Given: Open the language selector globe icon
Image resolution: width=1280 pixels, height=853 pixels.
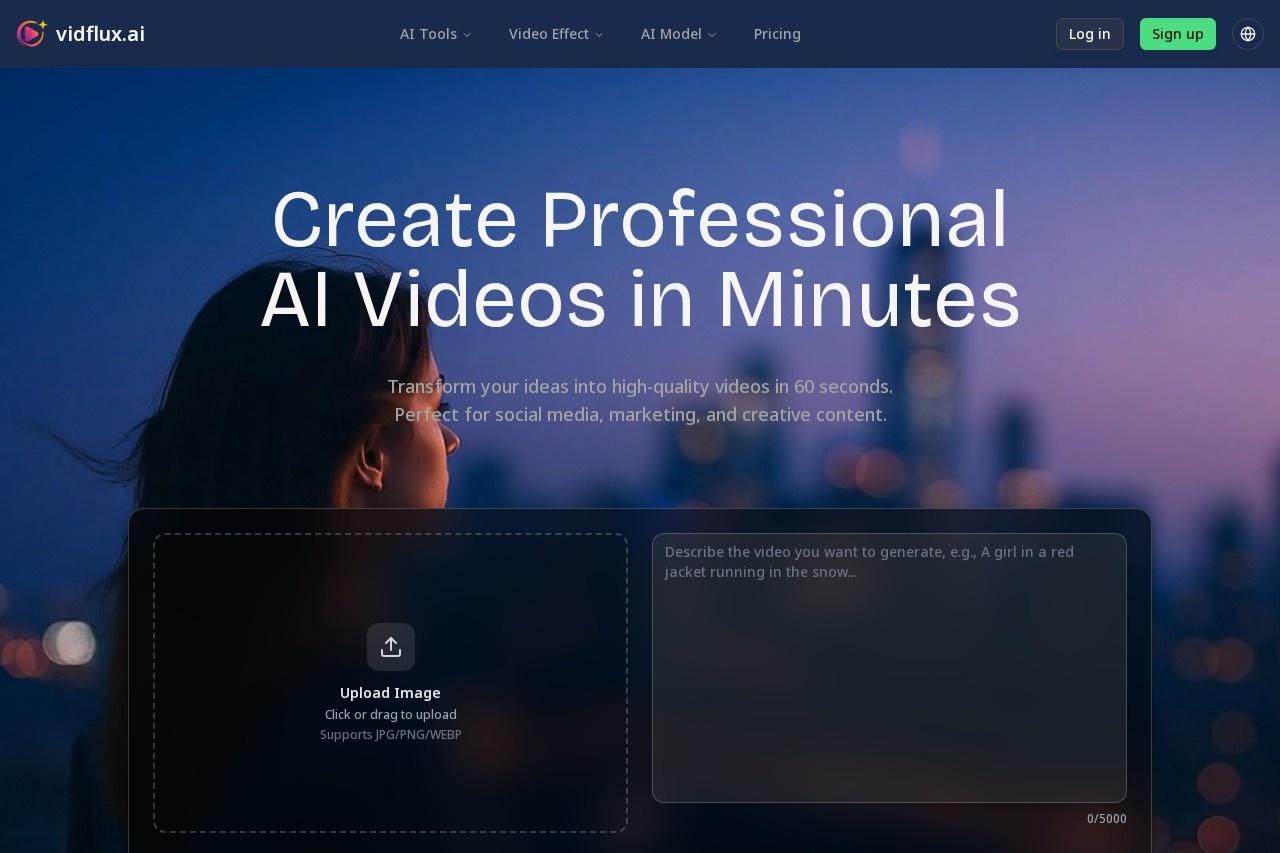Looking at the screenshot, I should pyautogui.click(x=1247, y=33).
